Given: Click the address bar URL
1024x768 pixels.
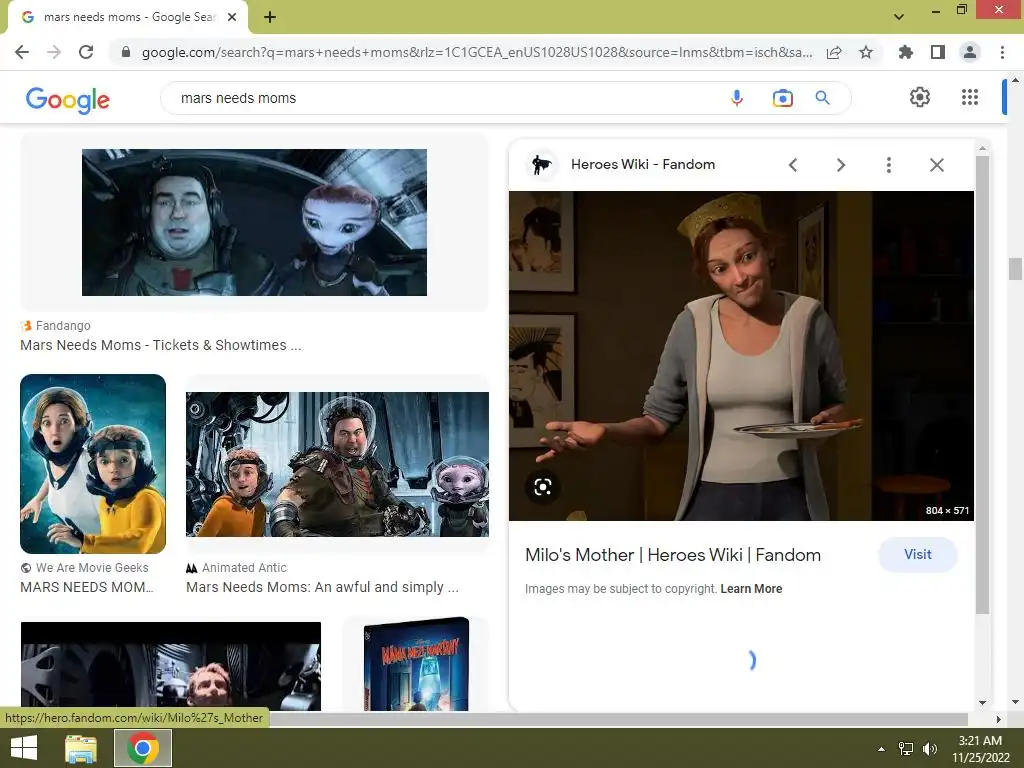Looking at the screenshot, I should [477, 52].
